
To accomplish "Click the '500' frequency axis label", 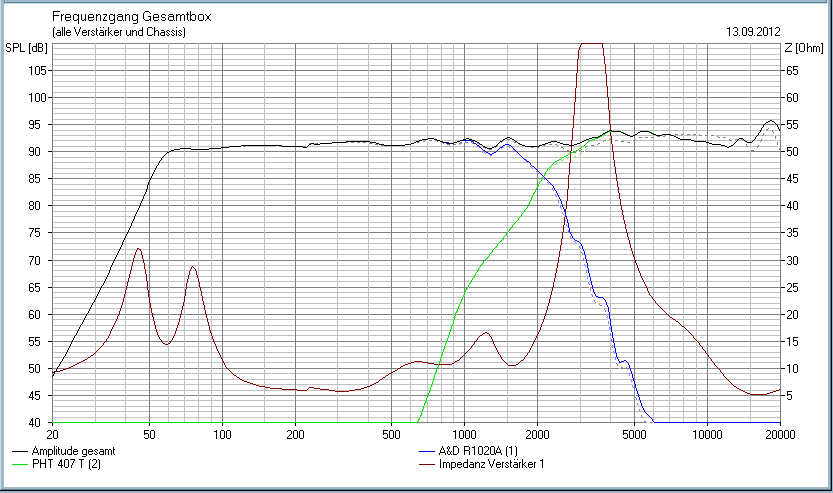I will click(x=392, y=435).
